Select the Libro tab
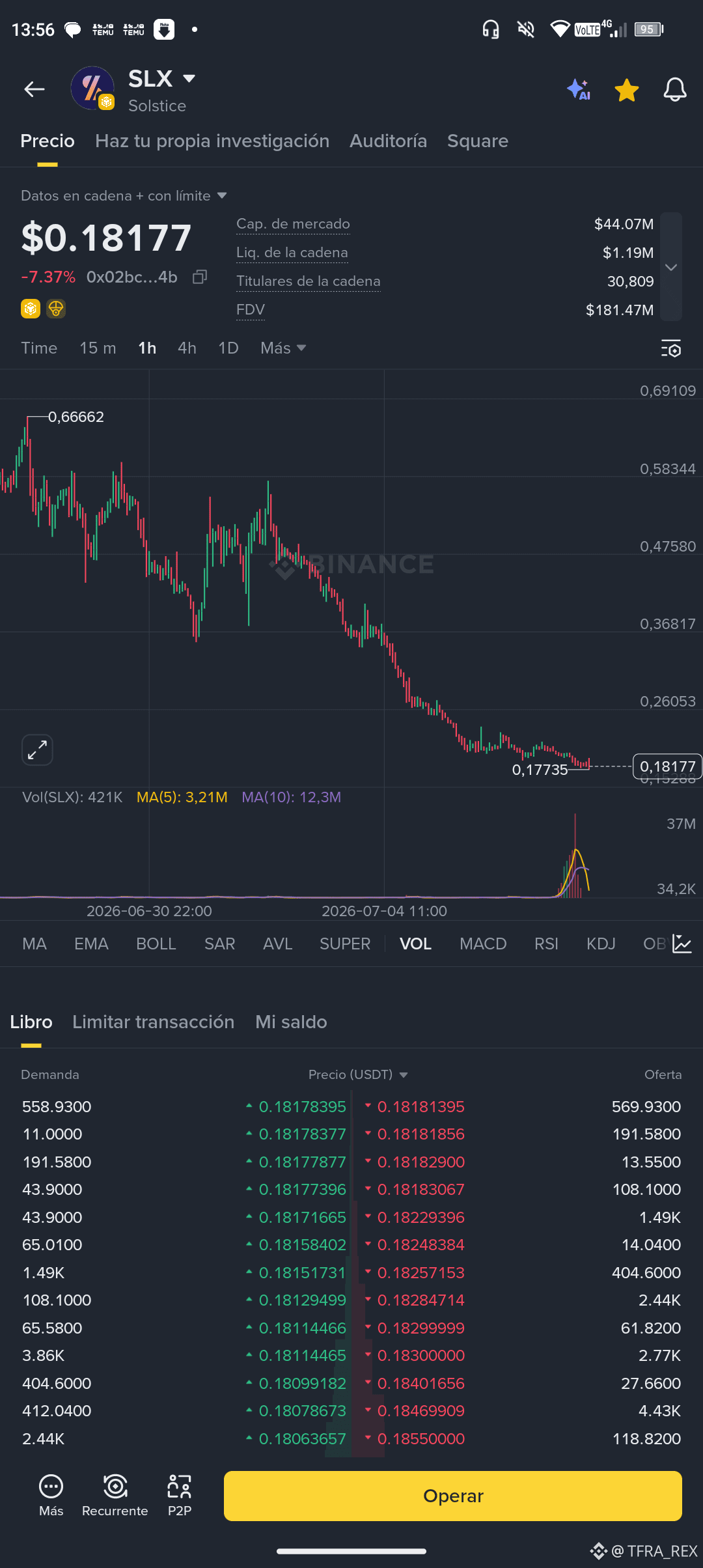This screenshot has height=1568, width=703. [x=31, y=1022]
